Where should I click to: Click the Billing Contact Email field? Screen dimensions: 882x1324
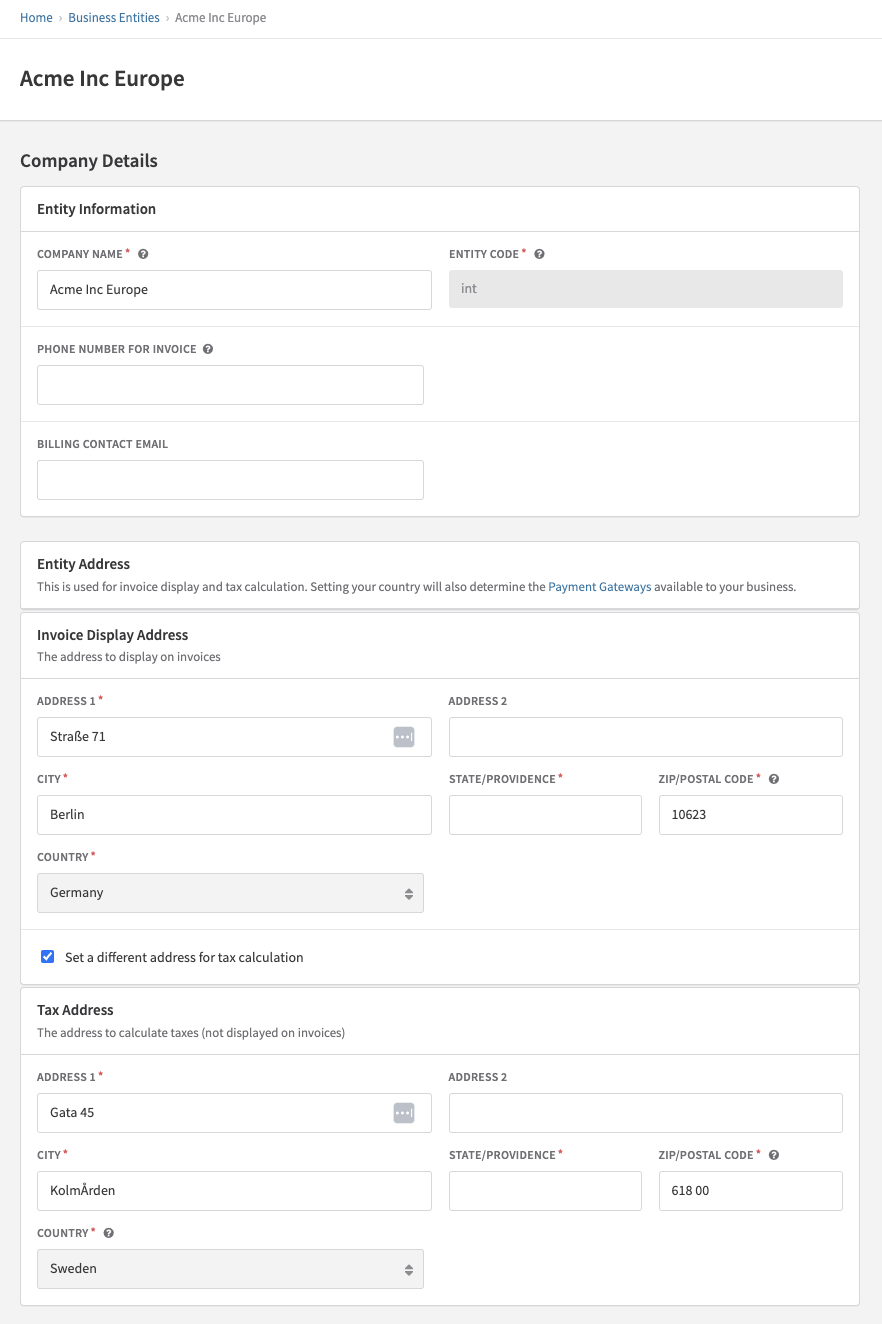[x=230, y=480]
